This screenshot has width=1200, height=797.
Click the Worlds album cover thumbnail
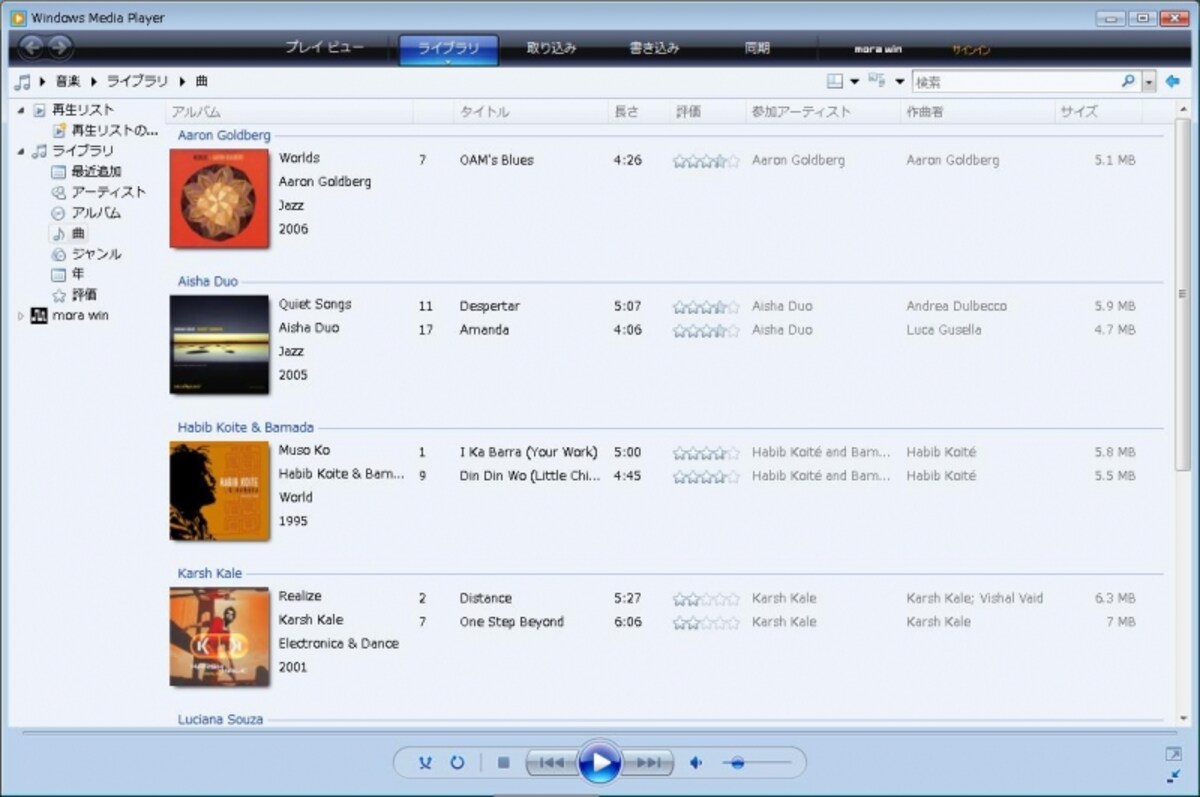point(219,198)
